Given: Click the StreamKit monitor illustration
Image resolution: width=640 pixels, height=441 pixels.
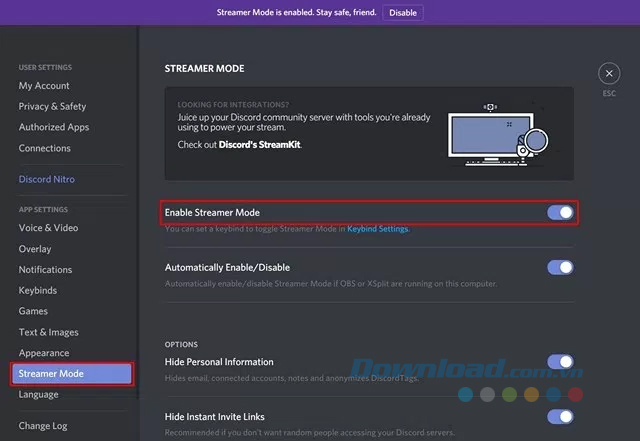Looking at the screenshot, I should (498, 135).
